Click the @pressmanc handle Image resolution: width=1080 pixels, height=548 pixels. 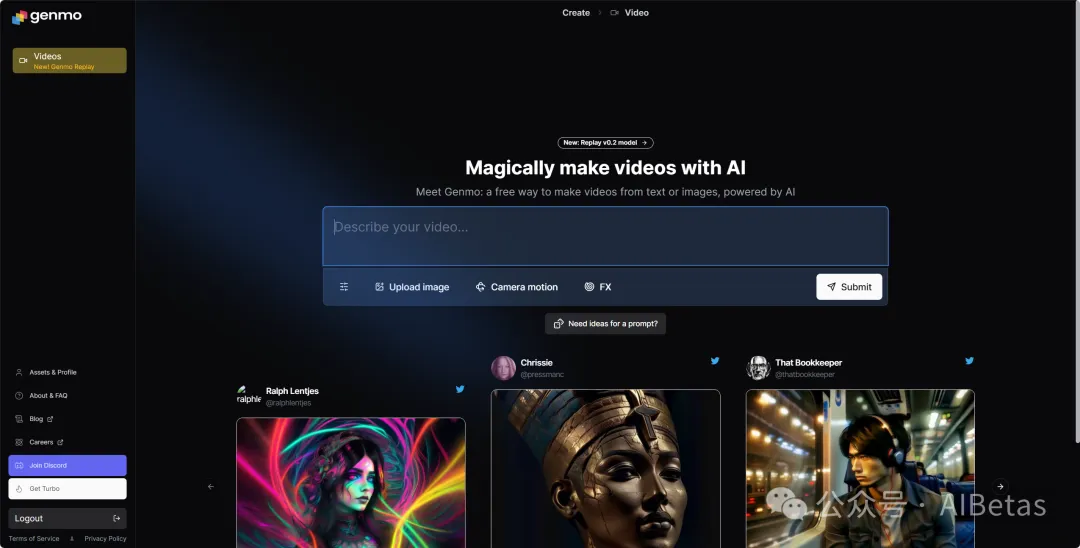coord(542,375)
